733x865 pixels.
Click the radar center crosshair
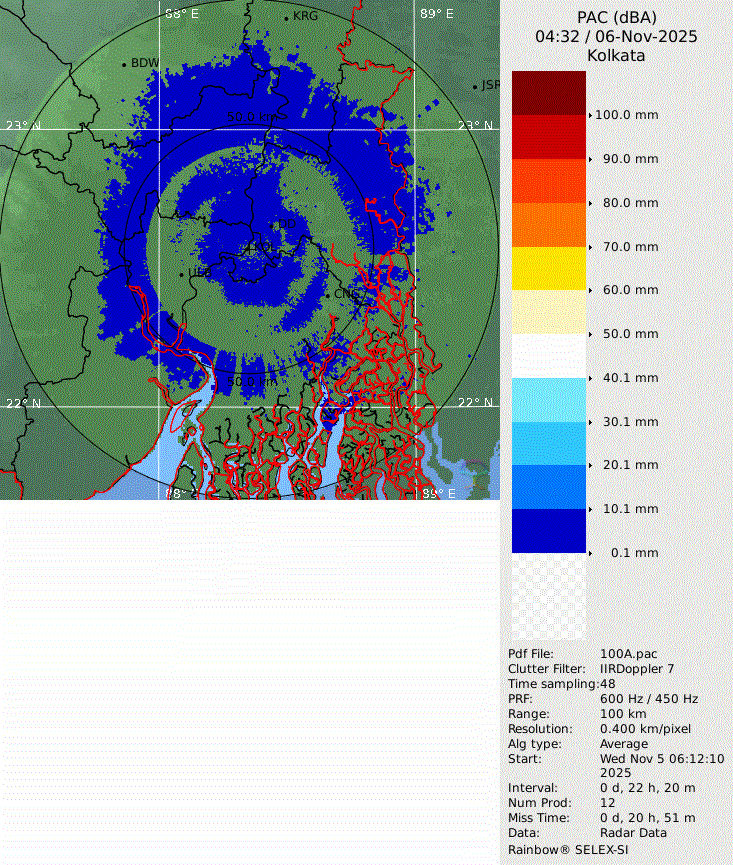pos(249,249)
